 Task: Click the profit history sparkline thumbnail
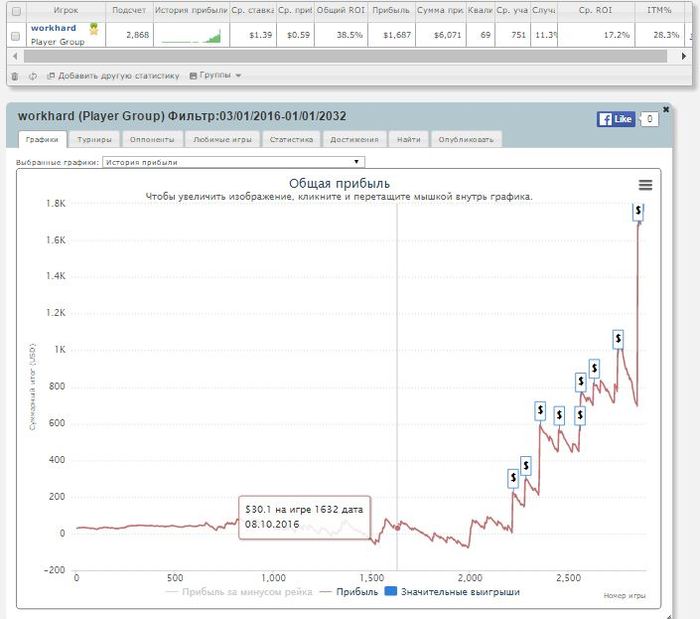(191, 35)
